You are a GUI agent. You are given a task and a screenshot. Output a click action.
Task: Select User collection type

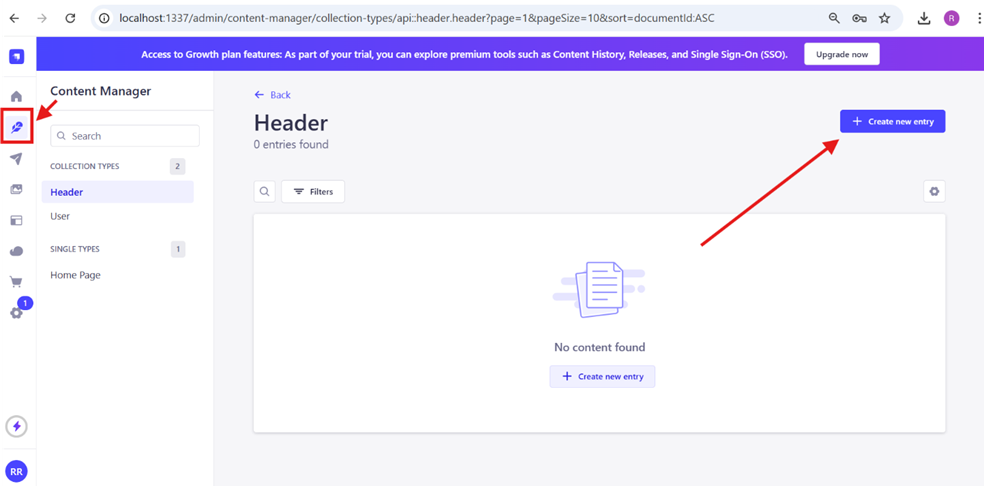click(60, 216)
